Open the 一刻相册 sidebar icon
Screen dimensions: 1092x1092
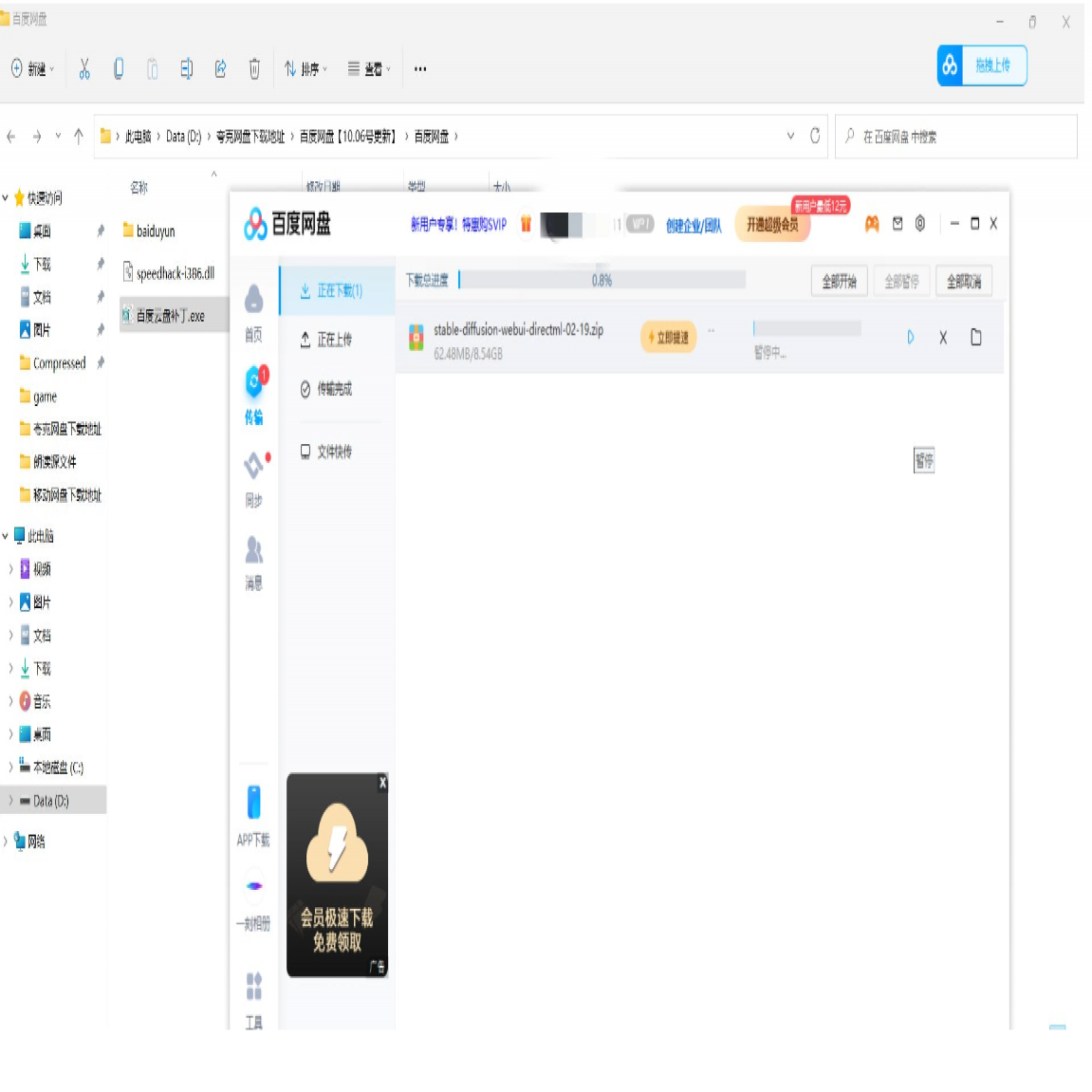253,900
